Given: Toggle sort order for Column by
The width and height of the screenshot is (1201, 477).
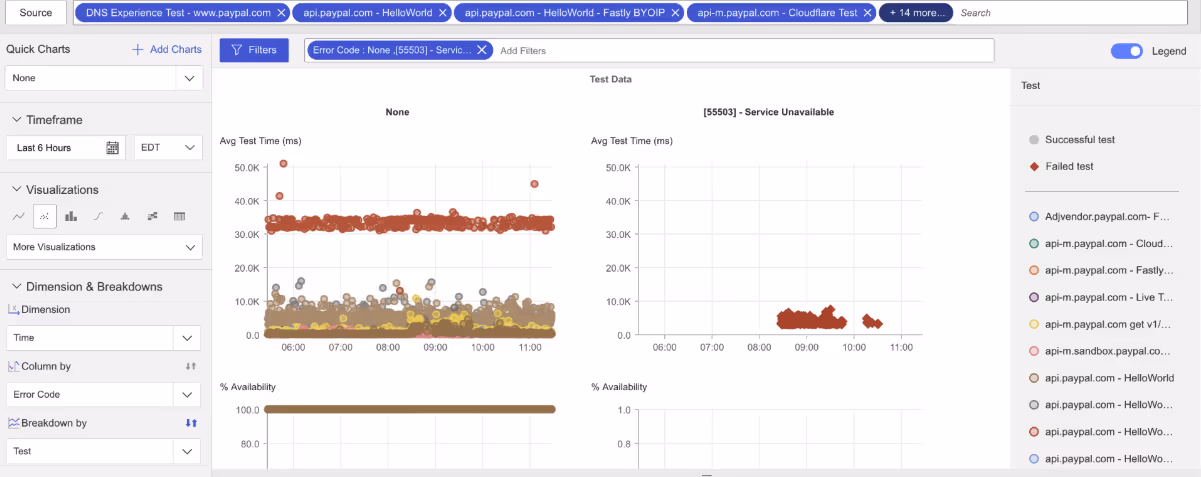Looking at the screenshot, I should pos(191,367).
